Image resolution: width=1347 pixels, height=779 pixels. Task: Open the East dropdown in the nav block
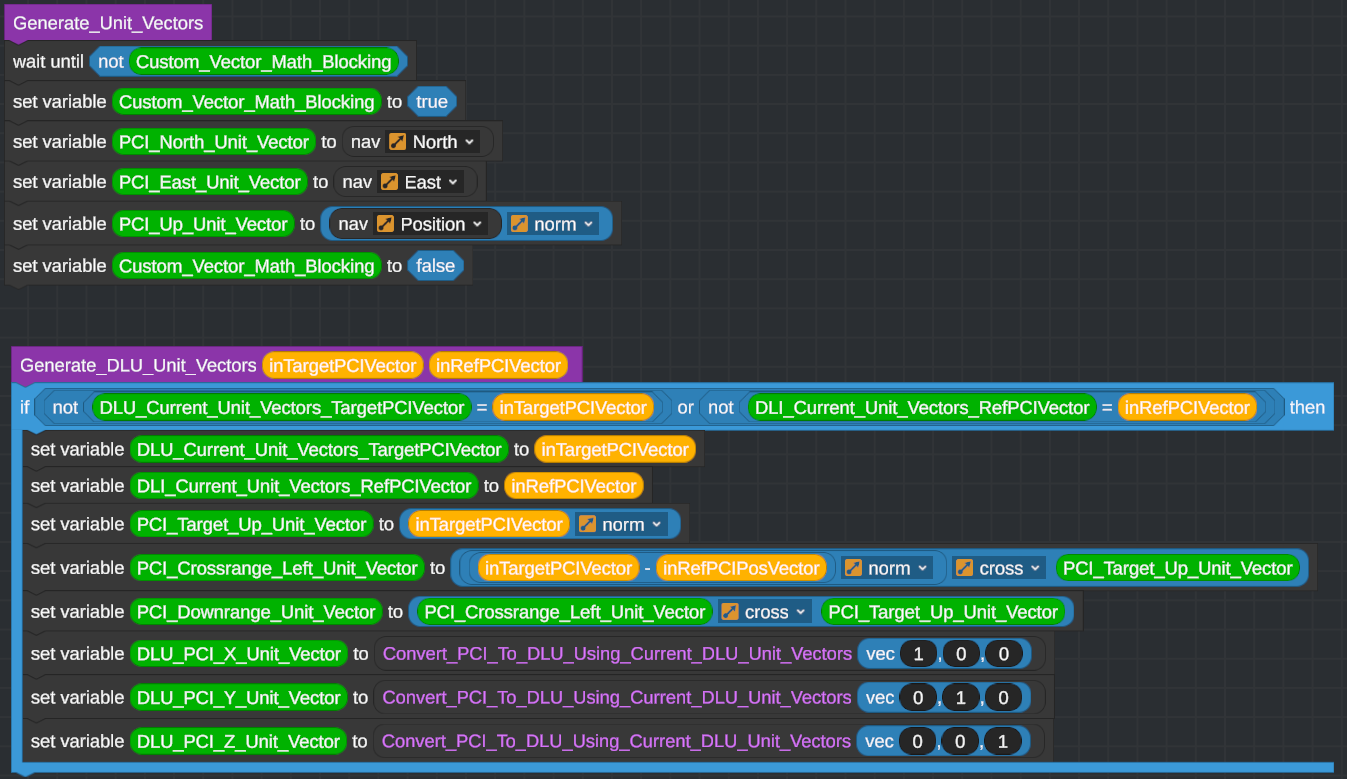(x=421, y=182)
